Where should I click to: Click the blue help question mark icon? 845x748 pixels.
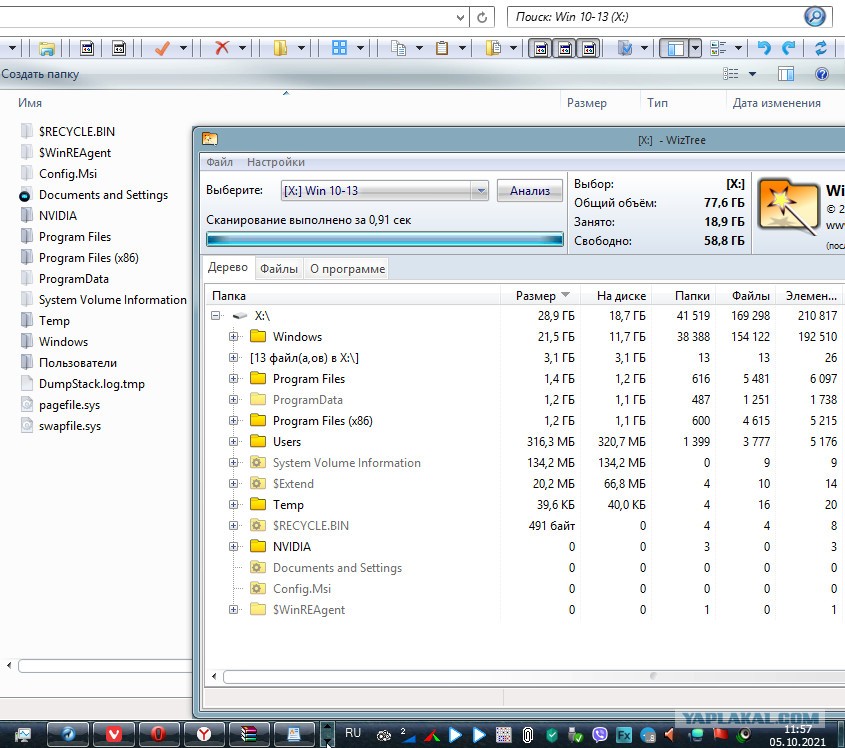pyautogui.click(x=821, y=74)
